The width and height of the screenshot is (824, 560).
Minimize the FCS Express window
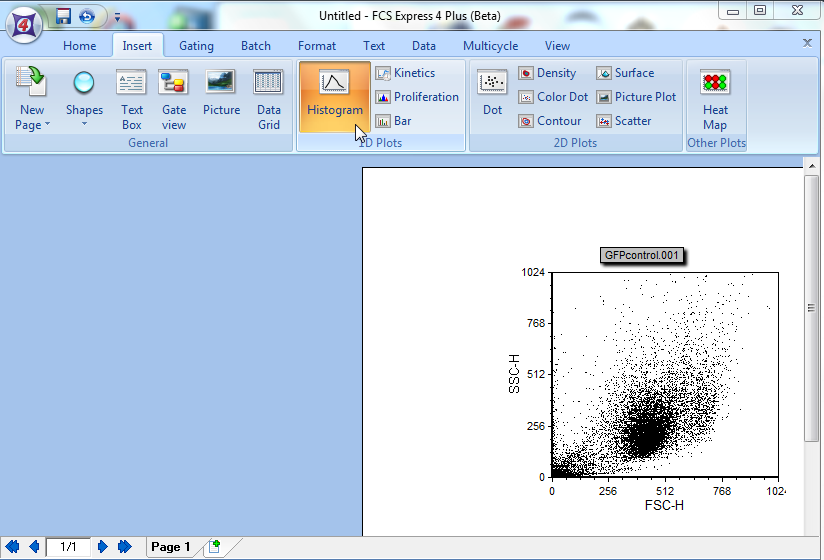click(733, 11)
